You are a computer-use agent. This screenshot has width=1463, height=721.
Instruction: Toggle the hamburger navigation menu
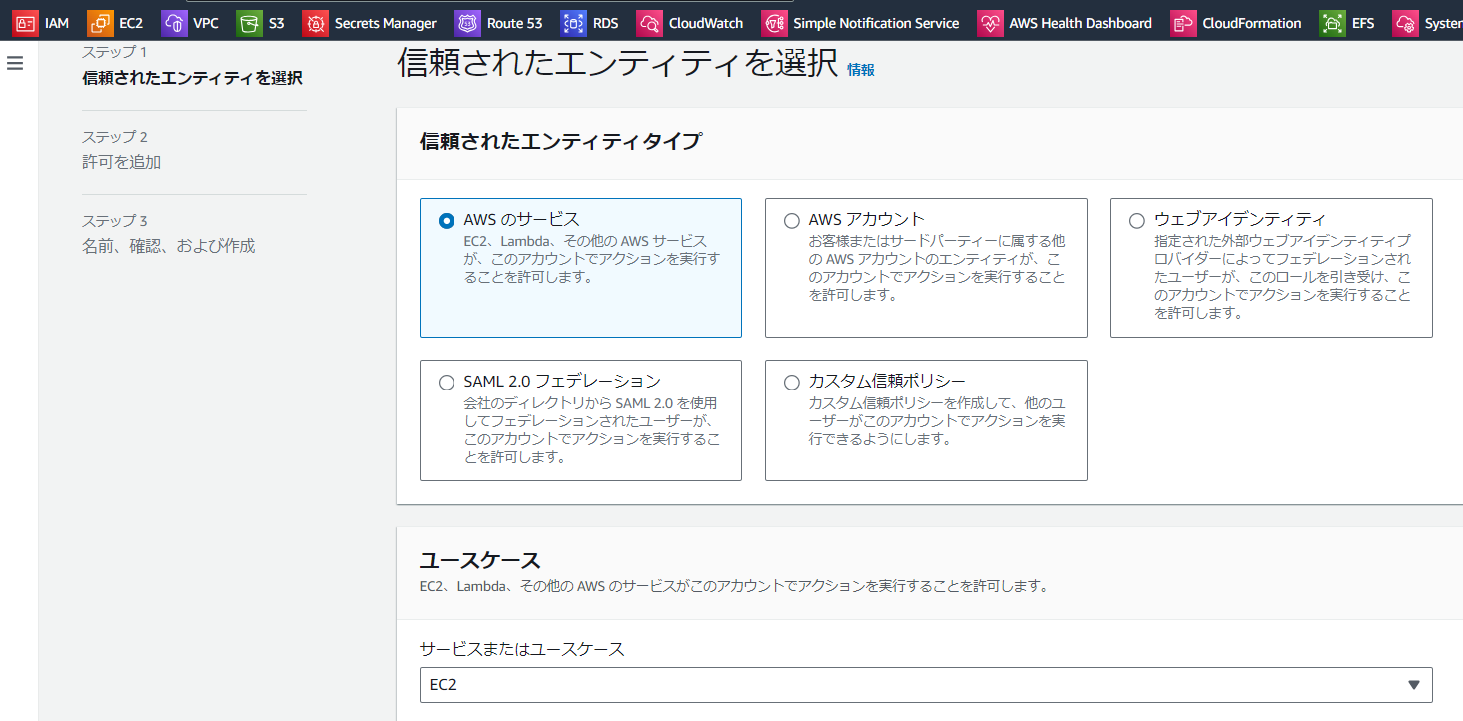pyautogui.click(x=15, y=63)
